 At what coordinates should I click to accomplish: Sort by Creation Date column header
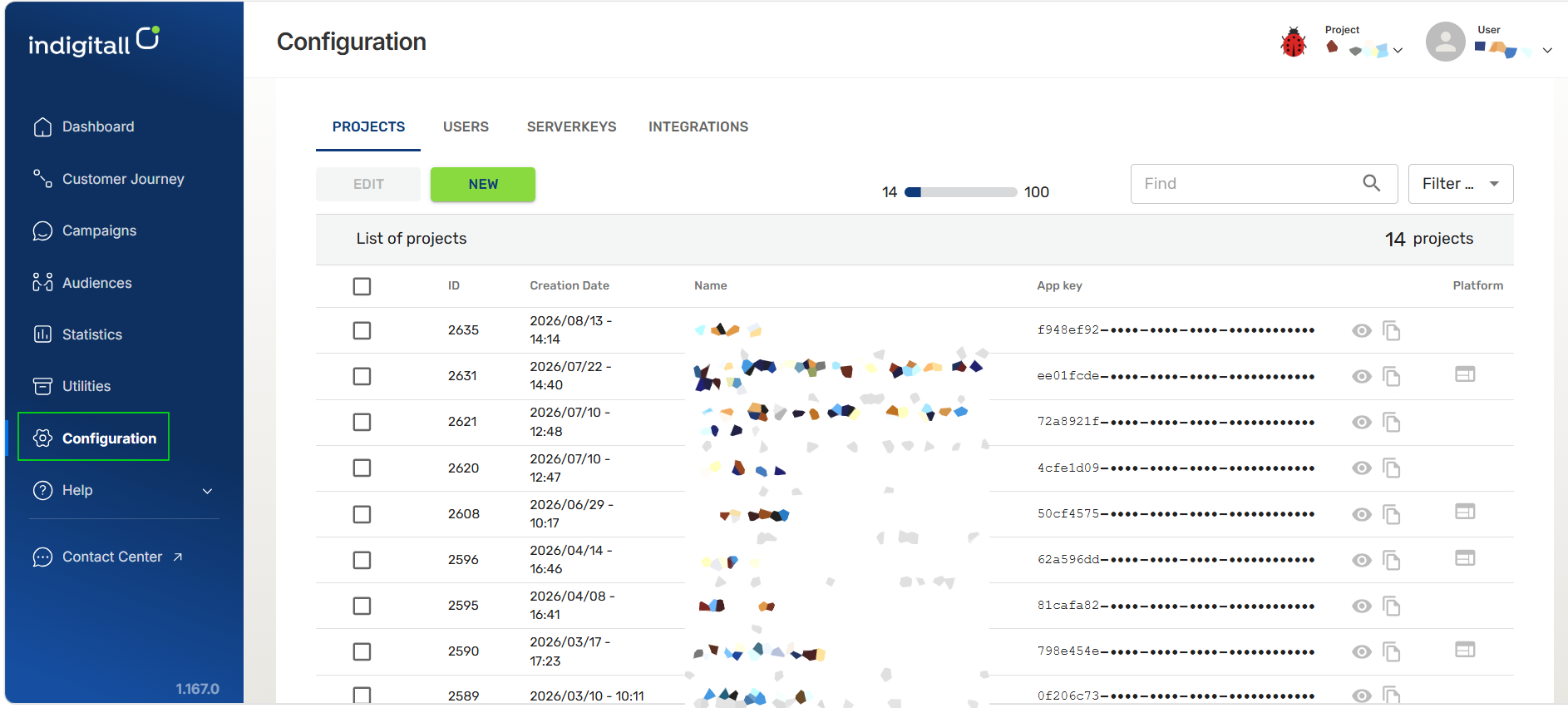point(570,285)
